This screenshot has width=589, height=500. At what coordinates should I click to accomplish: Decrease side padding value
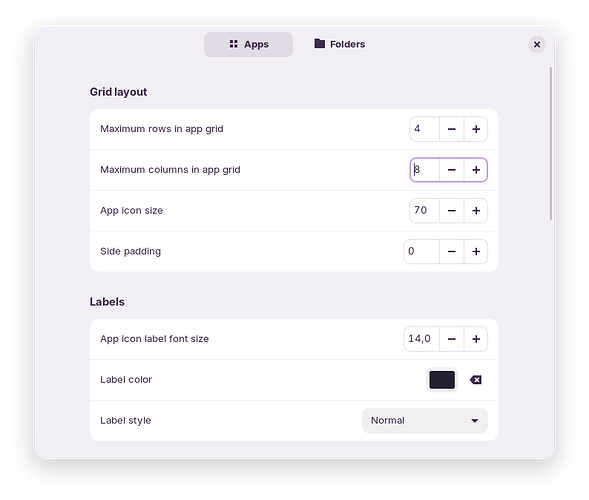(452, 251)
